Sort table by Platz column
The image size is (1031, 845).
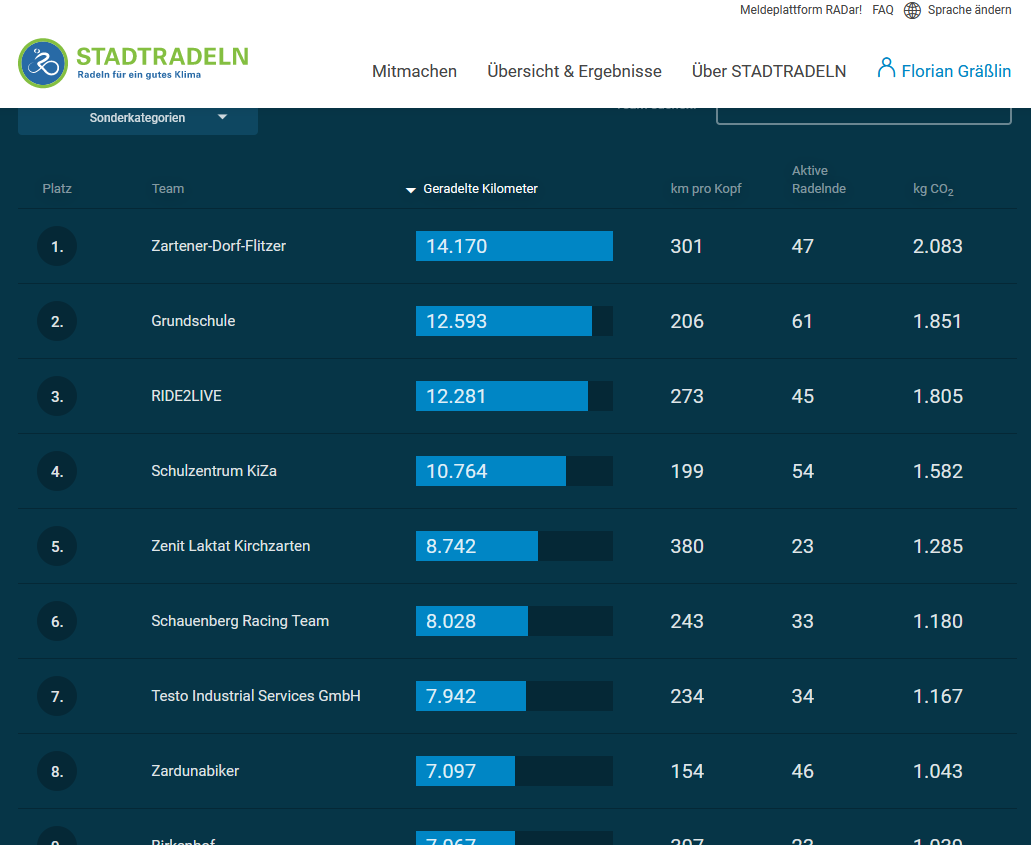point(57,189)
